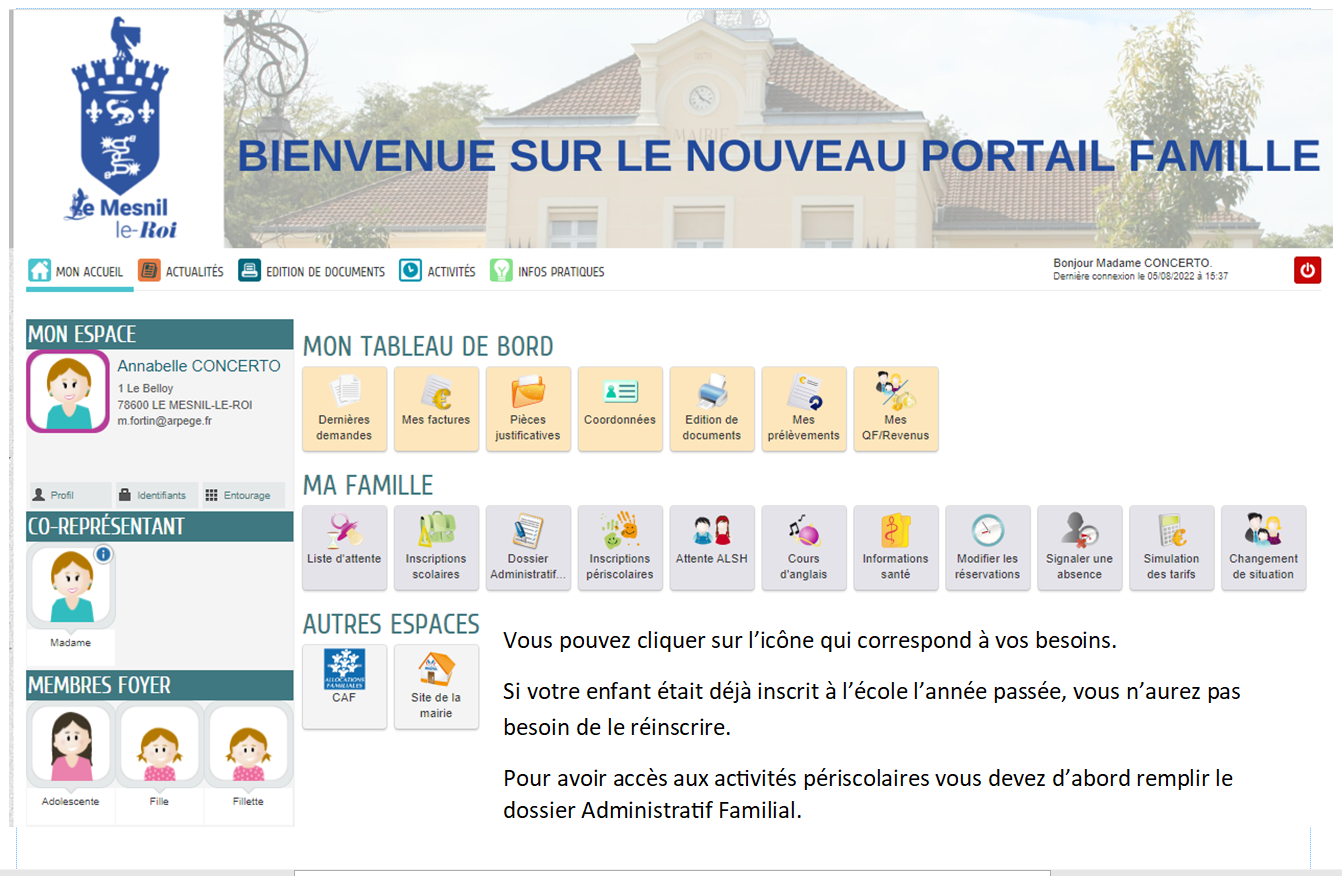Open the Cours d'anglais tile
This screenshot has width=1342, height=876.
pos(804,547)
